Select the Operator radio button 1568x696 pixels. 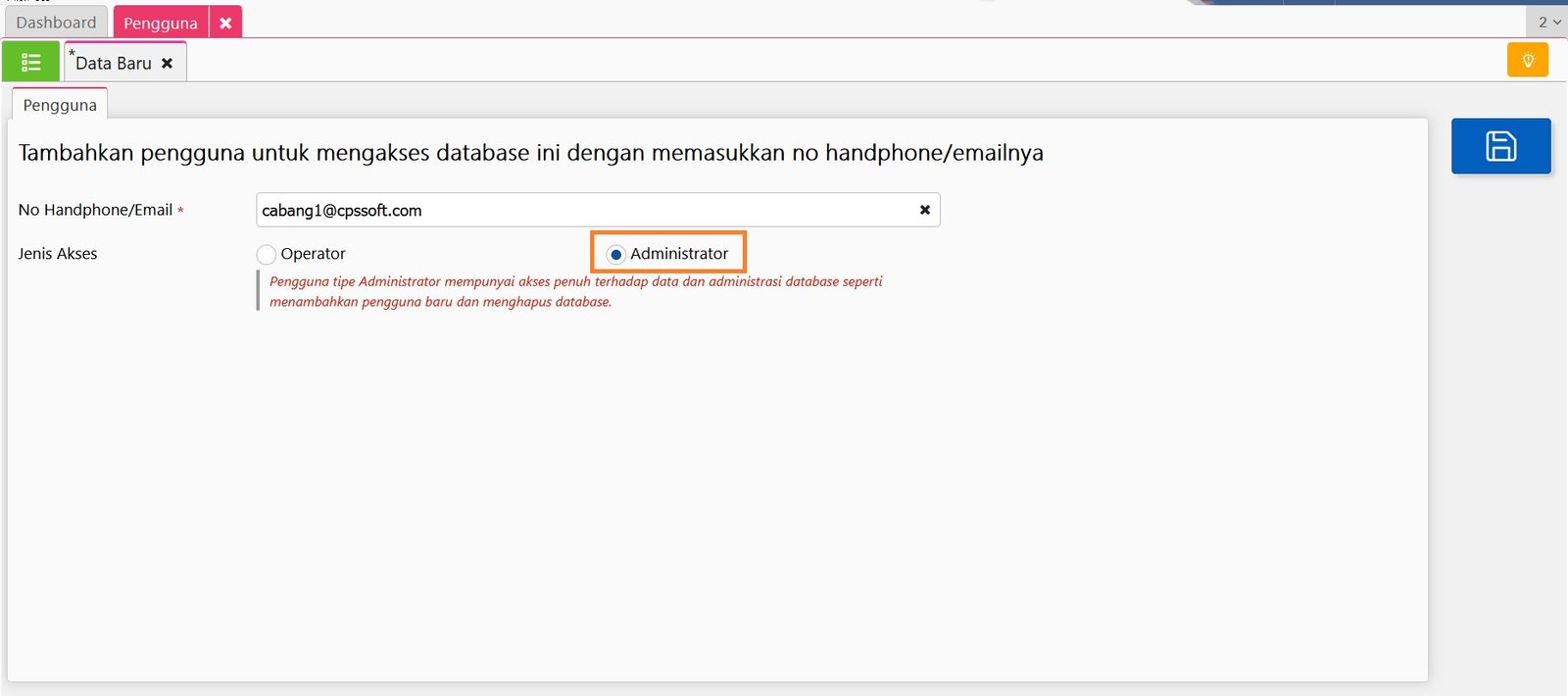pos(266,254)
